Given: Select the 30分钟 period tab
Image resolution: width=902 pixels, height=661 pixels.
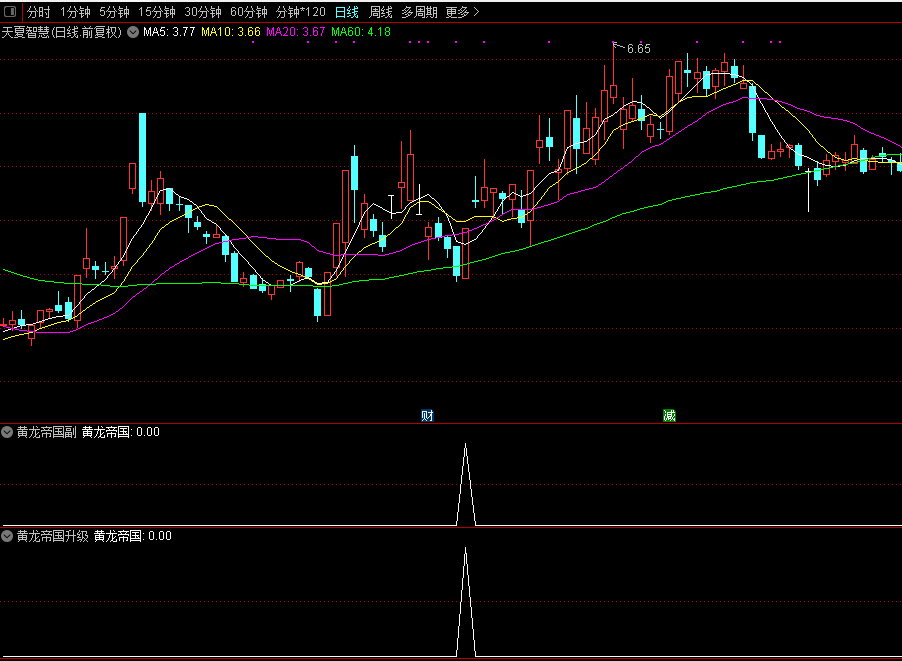Looking at the screenshot, I should coord(203,12).
